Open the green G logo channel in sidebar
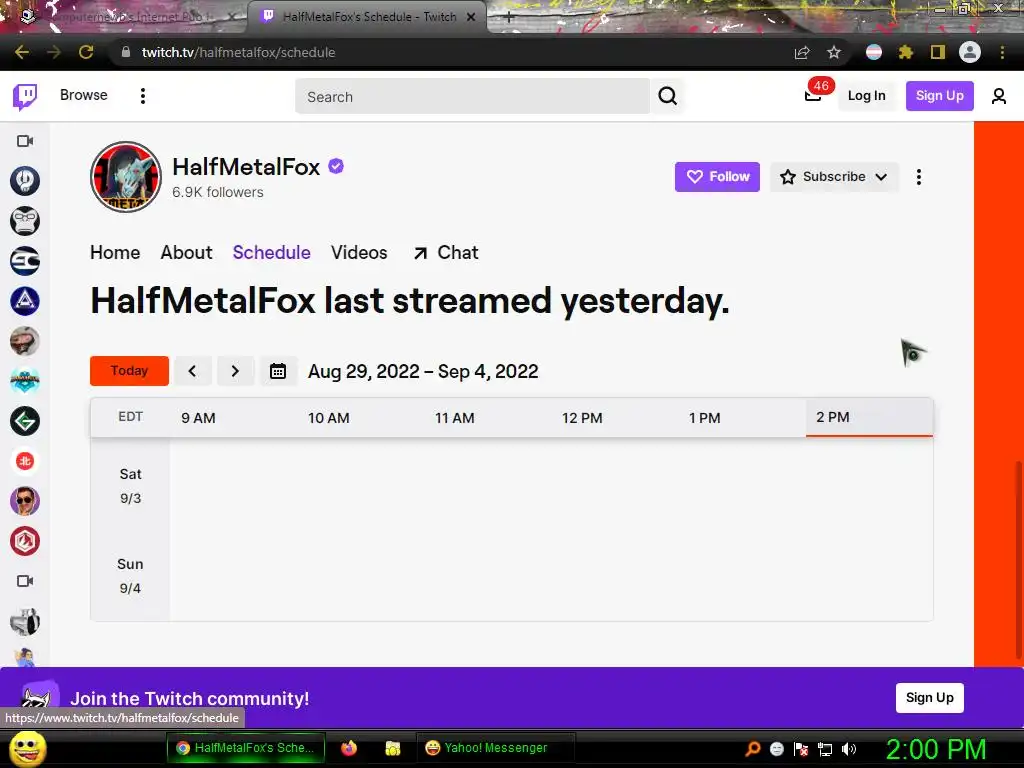 tap(25, 421)
